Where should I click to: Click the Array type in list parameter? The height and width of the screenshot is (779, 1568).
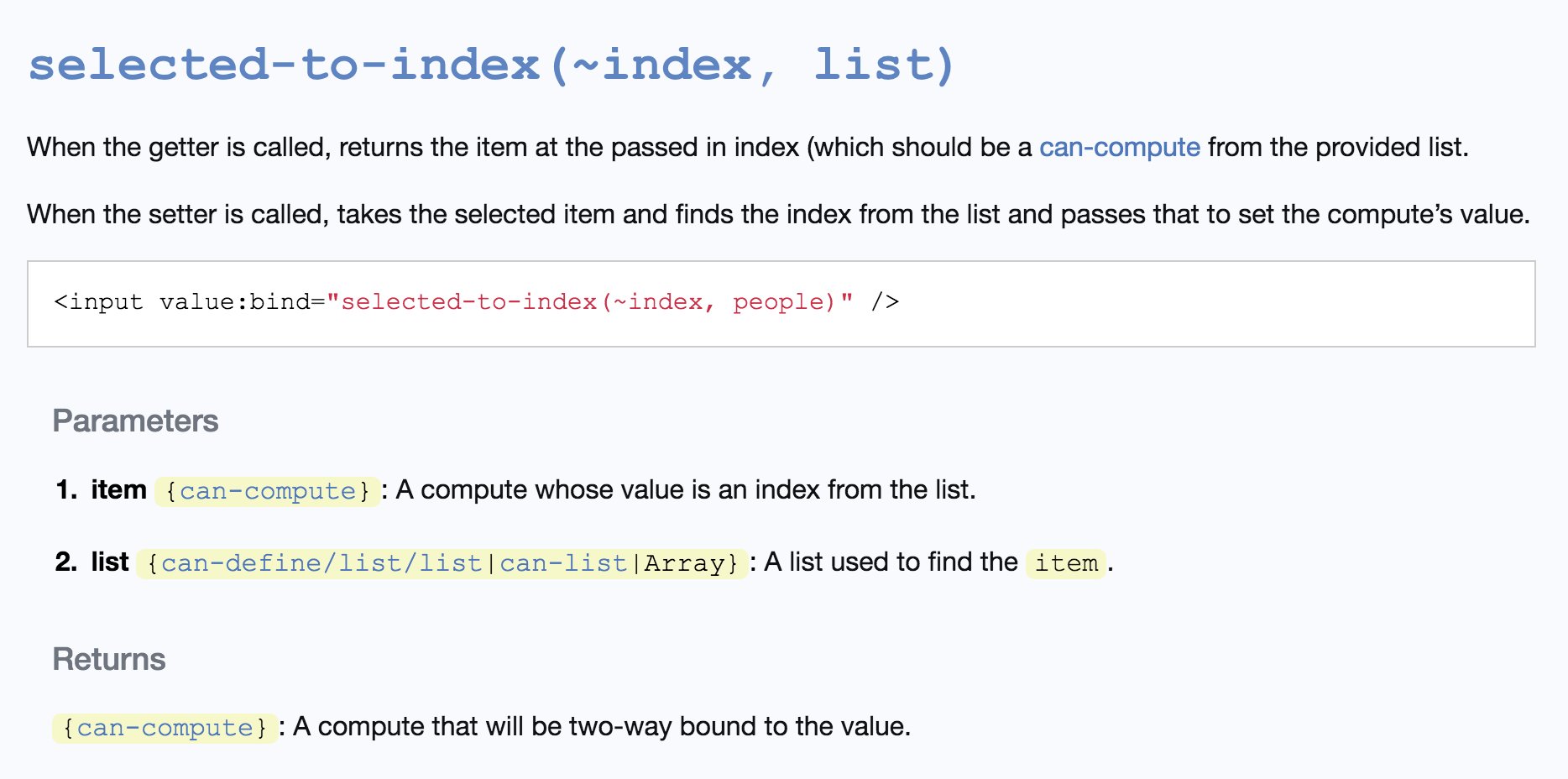tap(684, 562)
